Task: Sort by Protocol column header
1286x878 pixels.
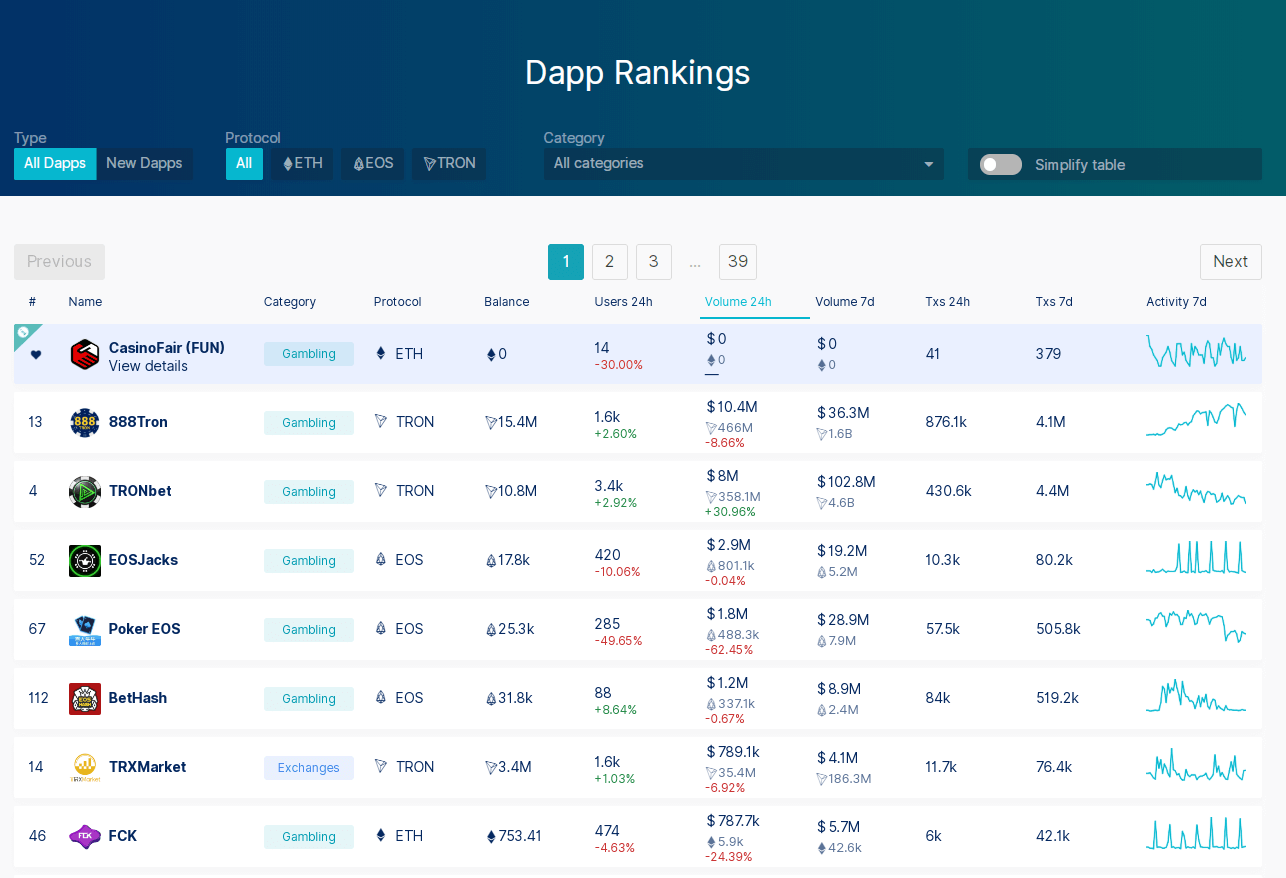Action: tap(398, 302)
